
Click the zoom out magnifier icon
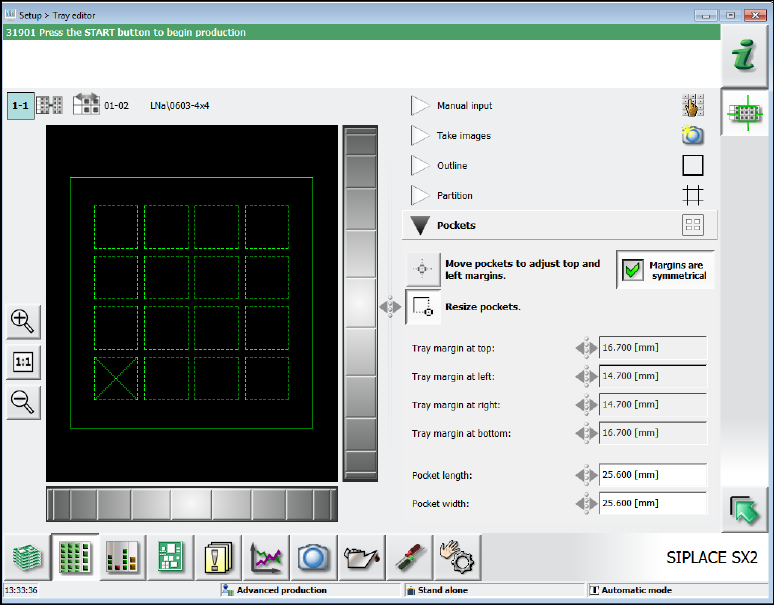click(22, 402)
